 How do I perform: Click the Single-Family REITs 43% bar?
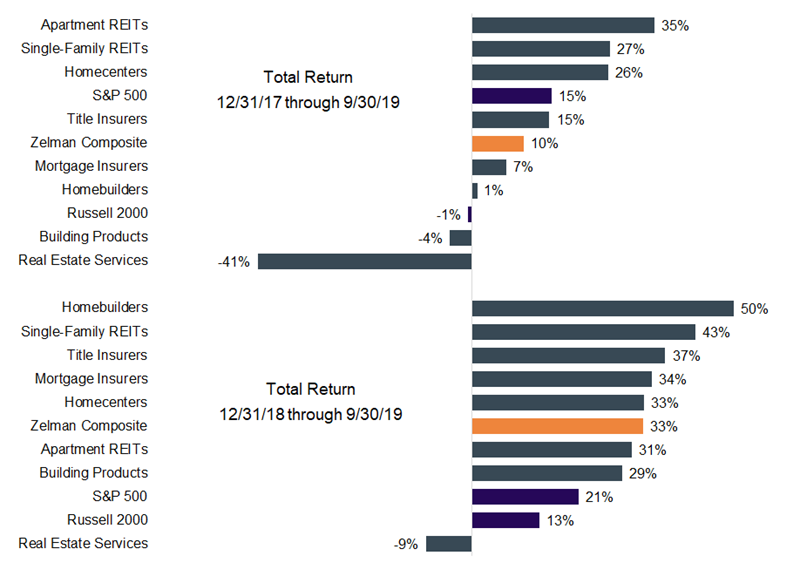coord(583,332)
